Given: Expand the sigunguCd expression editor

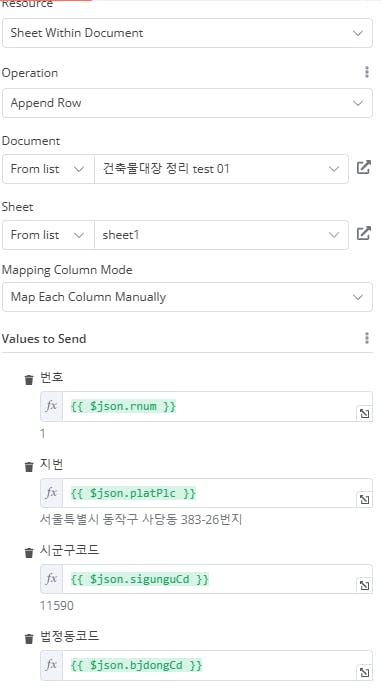Looking at the screenshot, I should (x=364, y=585).
